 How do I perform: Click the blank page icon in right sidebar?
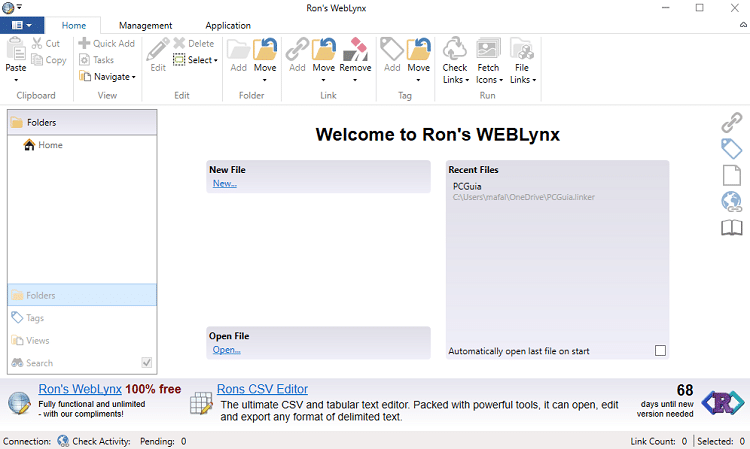tap(732, 175)
